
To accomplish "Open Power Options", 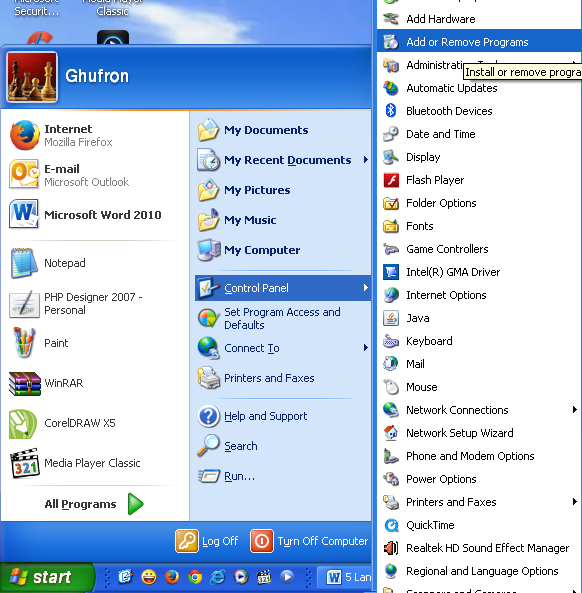I will [x=479, y=479].
